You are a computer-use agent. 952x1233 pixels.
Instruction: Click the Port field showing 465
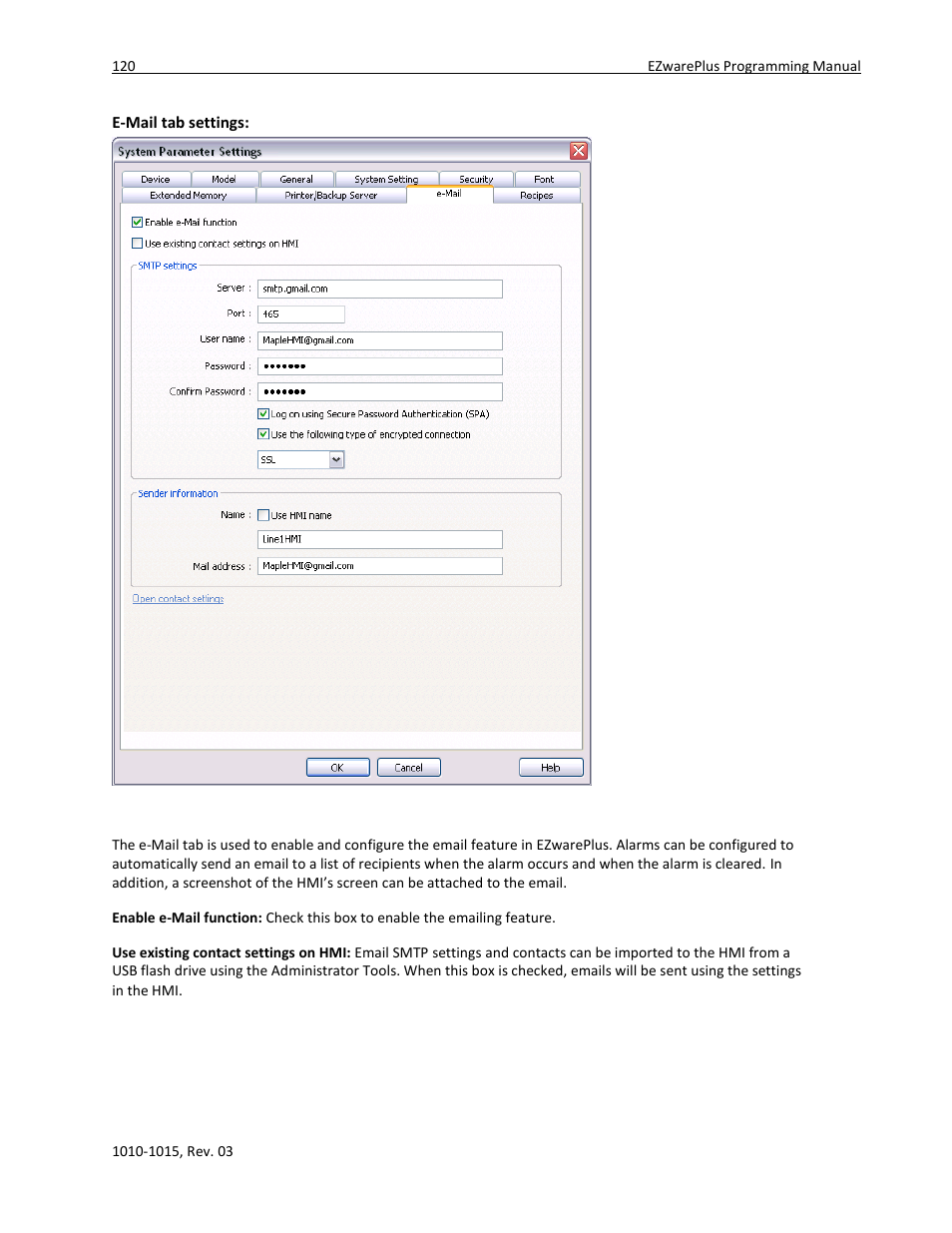coord(301,313)
